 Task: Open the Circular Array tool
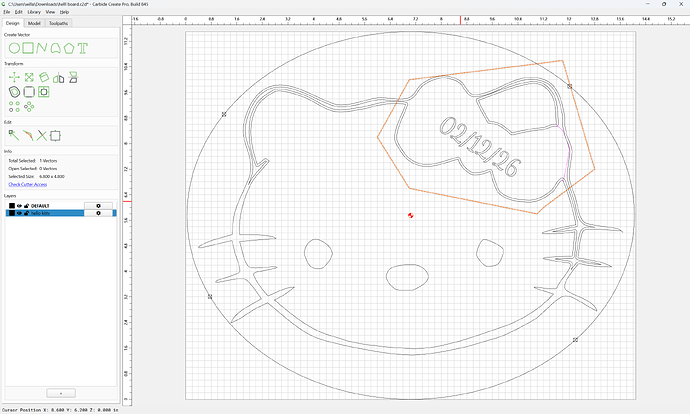[29, 106]
